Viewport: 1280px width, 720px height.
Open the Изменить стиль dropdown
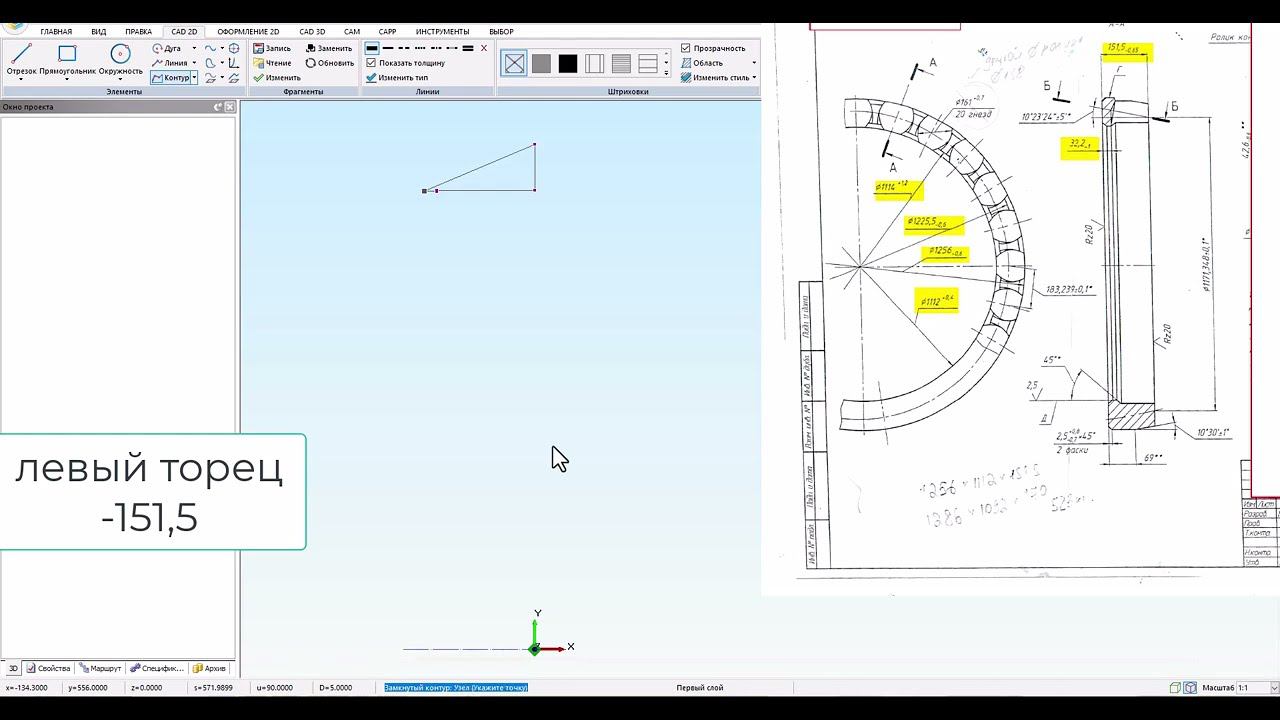click(x=718, y=77)
